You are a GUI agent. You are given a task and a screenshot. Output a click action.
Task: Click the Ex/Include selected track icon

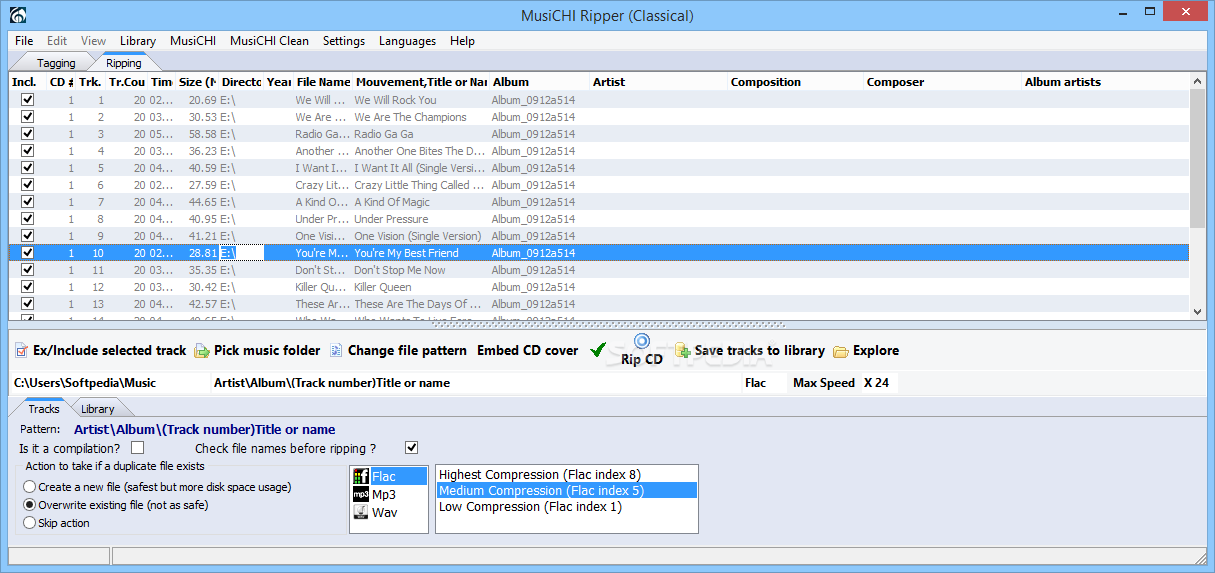point(21,351)
